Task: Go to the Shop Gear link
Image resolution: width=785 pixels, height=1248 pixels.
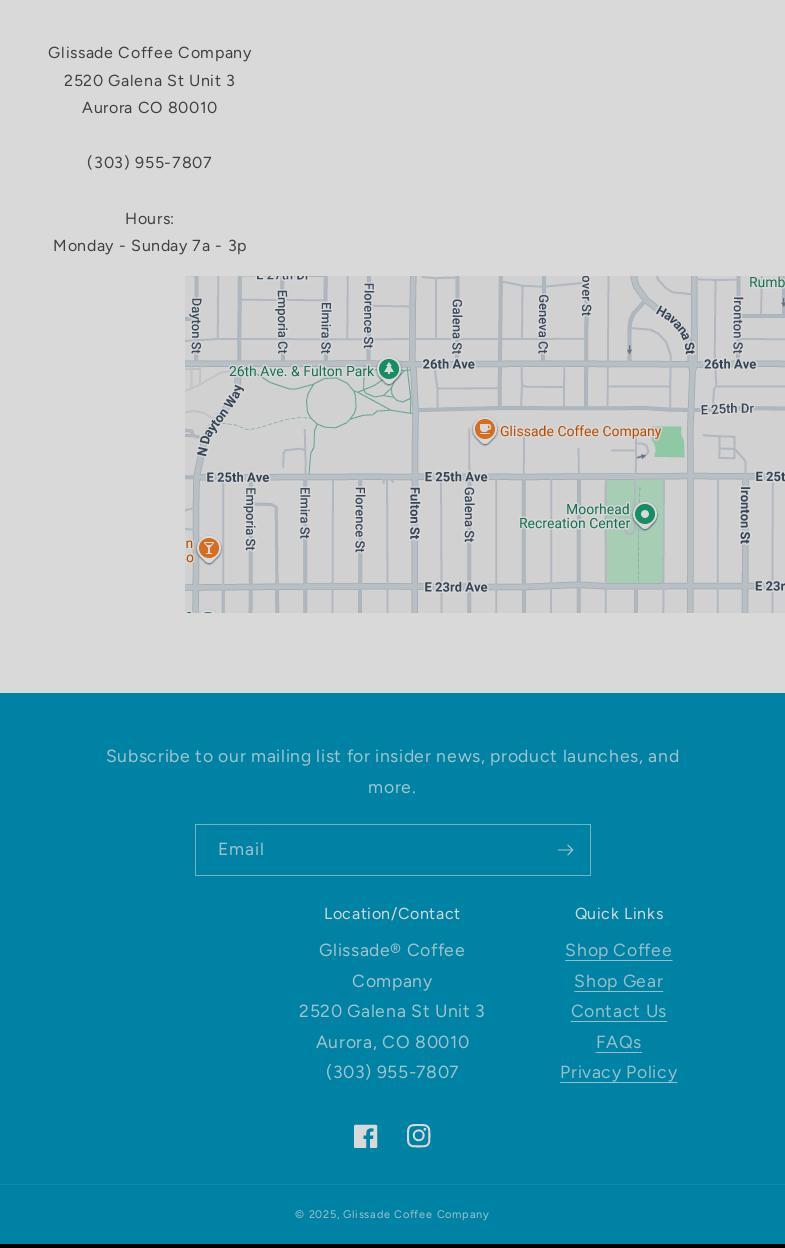Action: pos(618,981)
